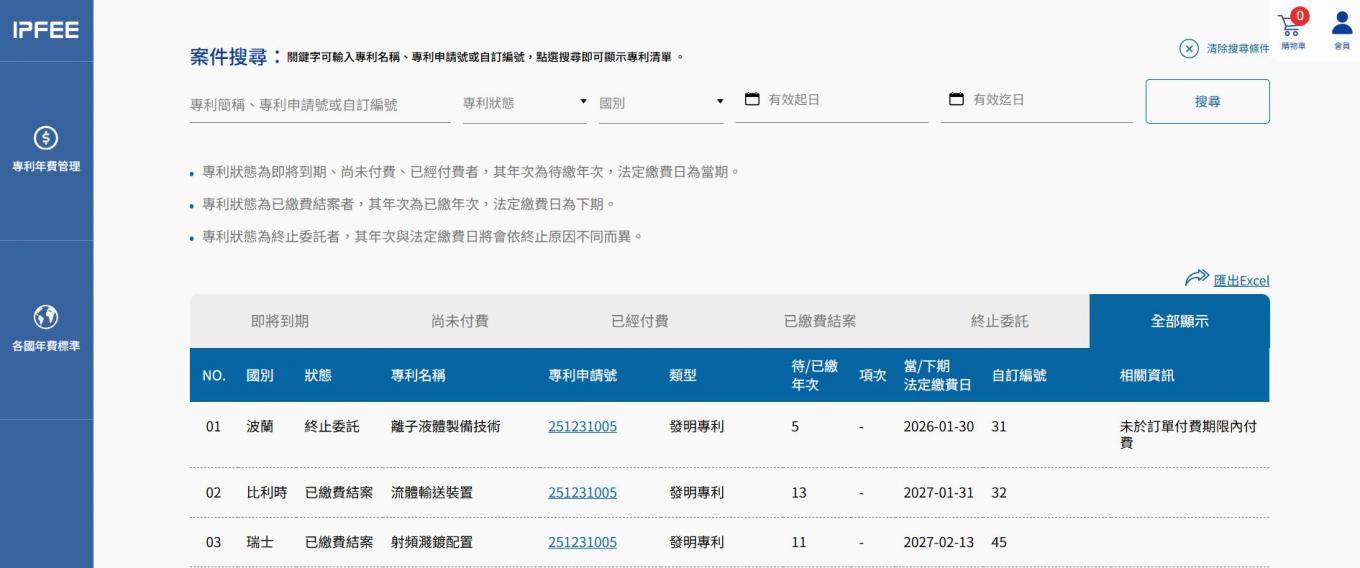Show the 全部顯示 tab
1360x568 pixels.
pyautogui.click(x=1179, y=321)
